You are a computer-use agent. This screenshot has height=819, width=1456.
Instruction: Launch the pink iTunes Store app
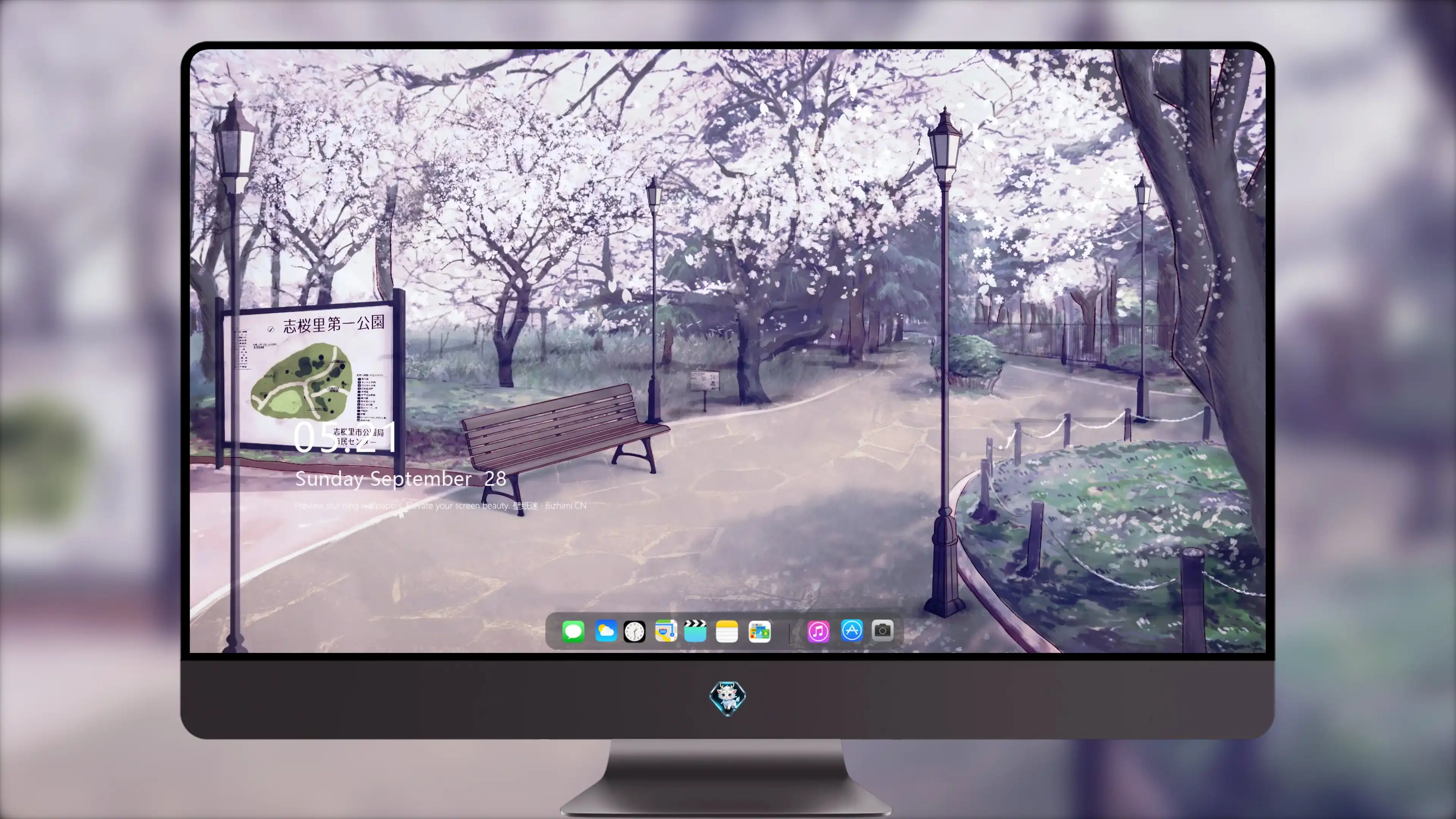(819, 631)
